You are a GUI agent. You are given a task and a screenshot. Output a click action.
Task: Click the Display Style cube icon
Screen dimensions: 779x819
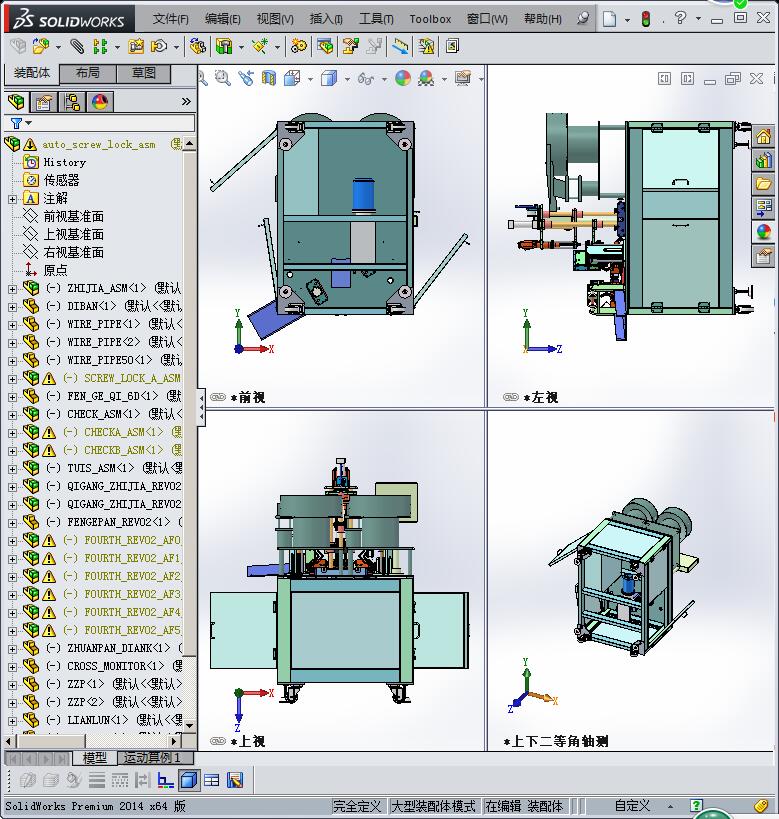pos(329,79)
